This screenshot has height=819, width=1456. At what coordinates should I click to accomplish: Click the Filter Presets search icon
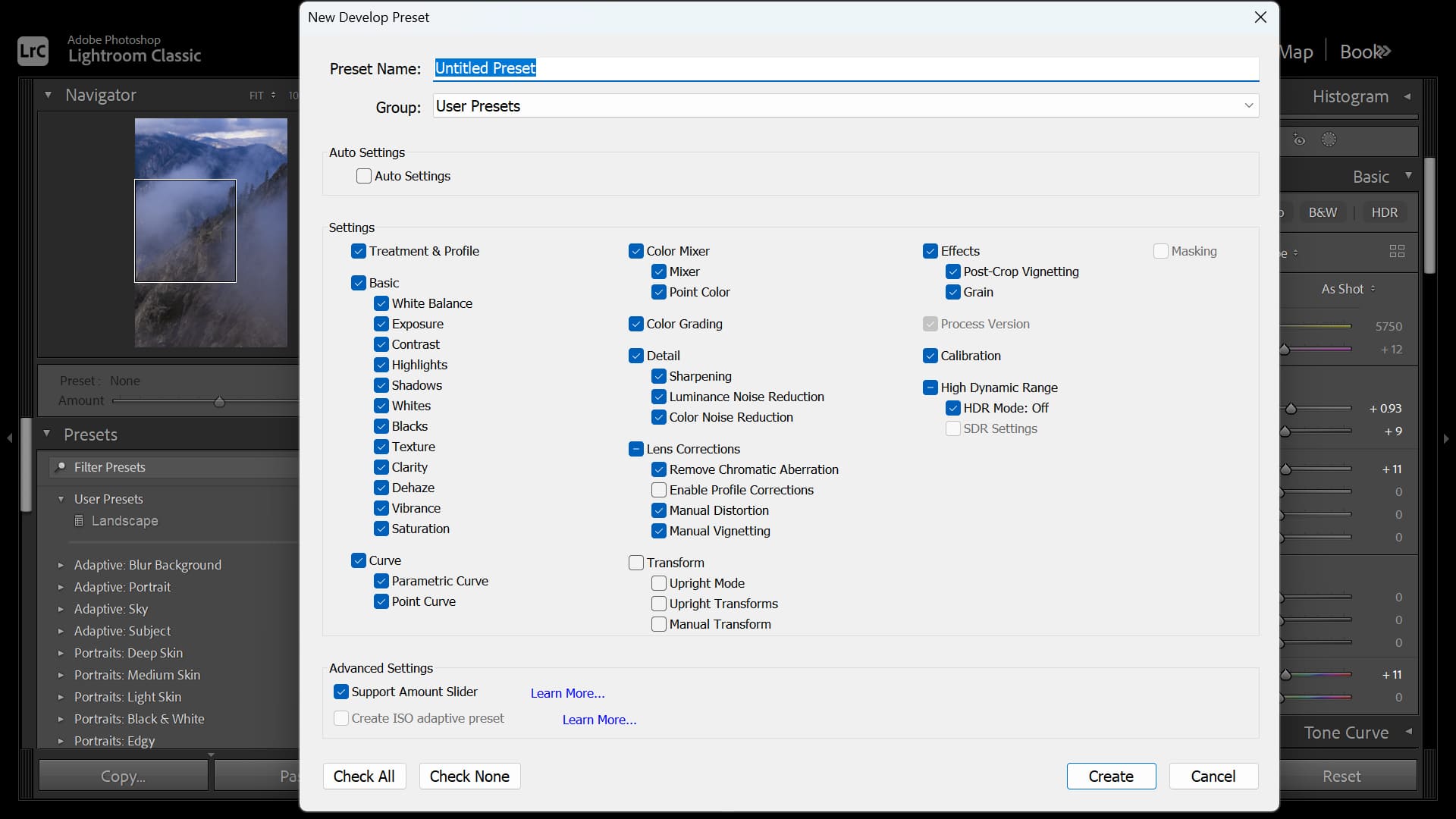61,466
